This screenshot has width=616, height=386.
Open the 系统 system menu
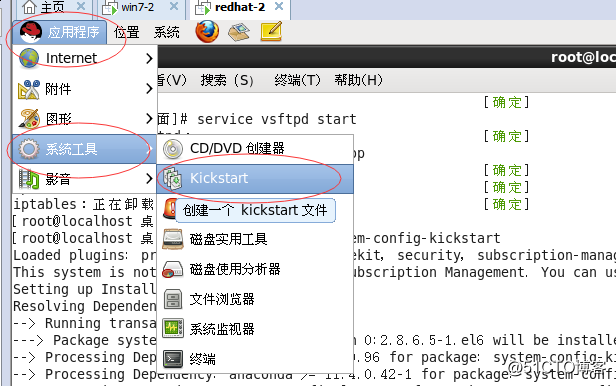[167, 32]
